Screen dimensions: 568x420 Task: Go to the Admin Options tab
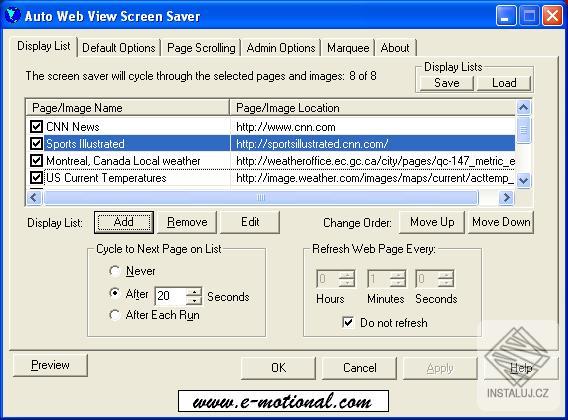281,48
